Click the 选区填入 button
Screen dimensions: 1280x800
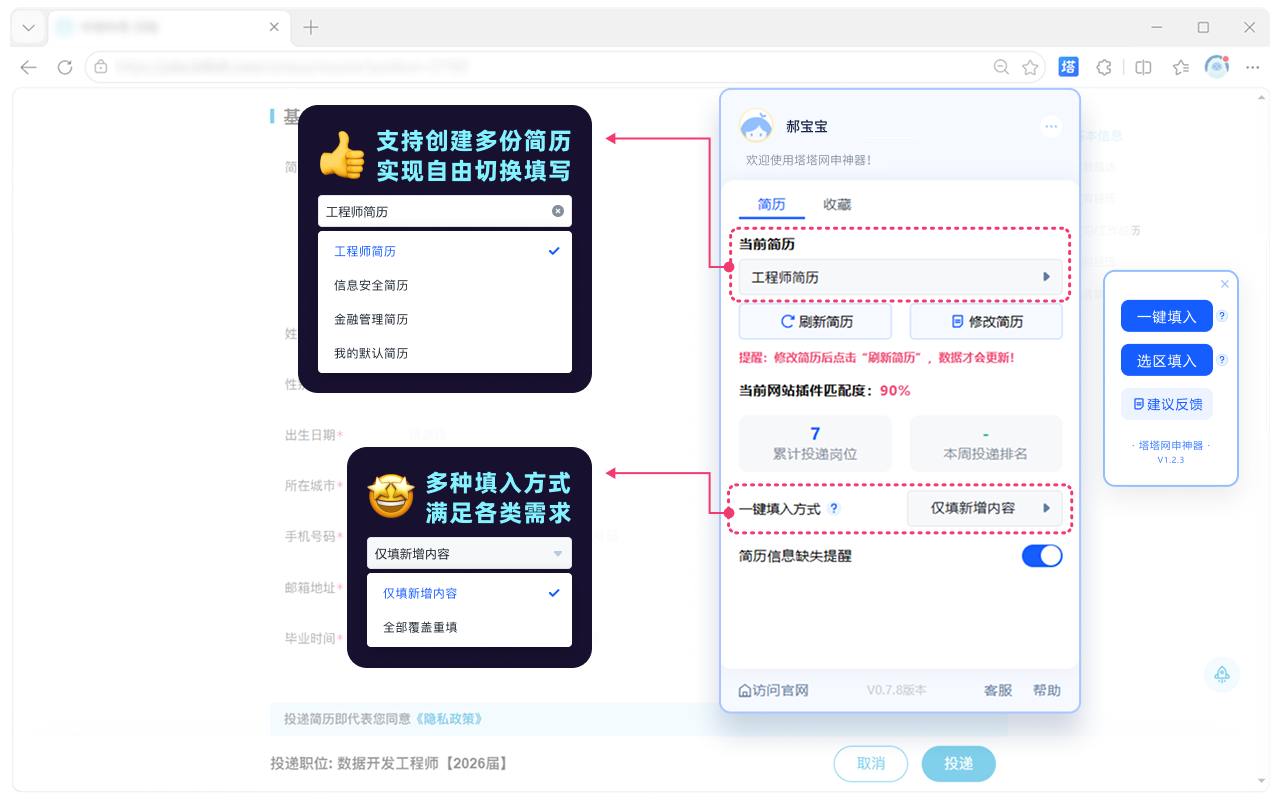pyautogui.click(x=1167, y=360)
